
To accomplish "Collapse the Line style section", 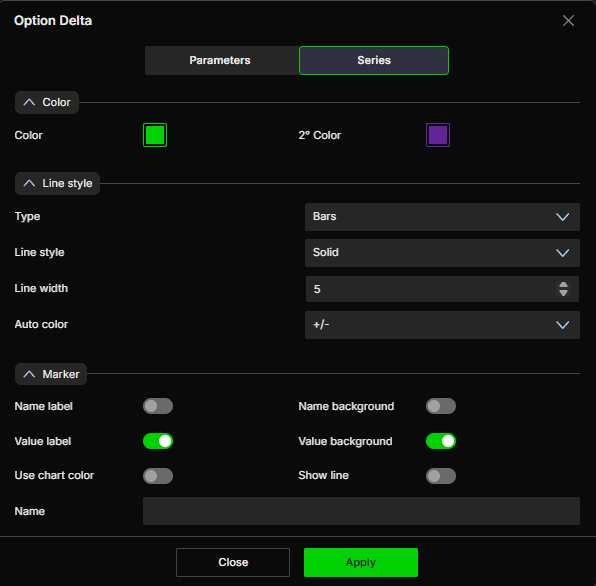I will click(x=57, y=183).
